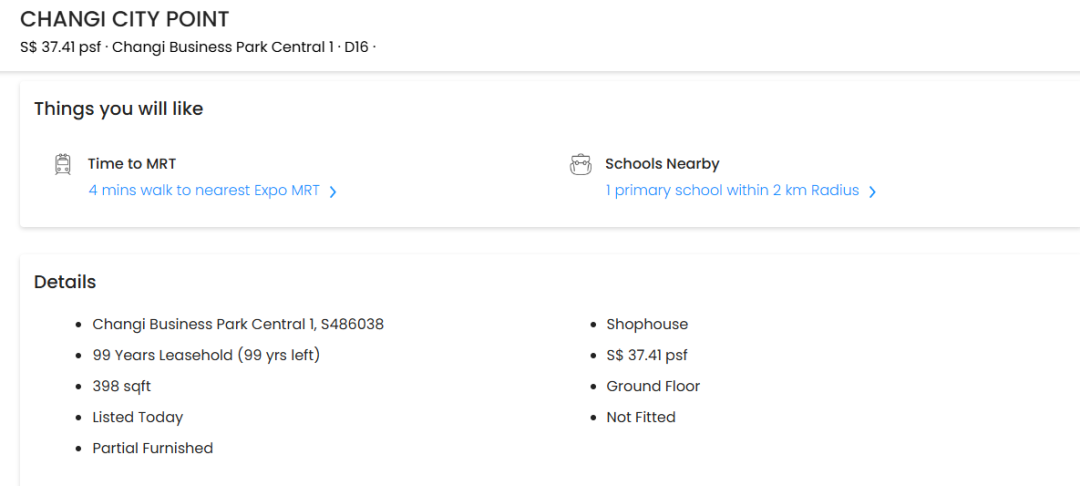Expand chevron next to Expo MRT link
This screenshot has width=1080, height=486.
click(x=333, y=192)
